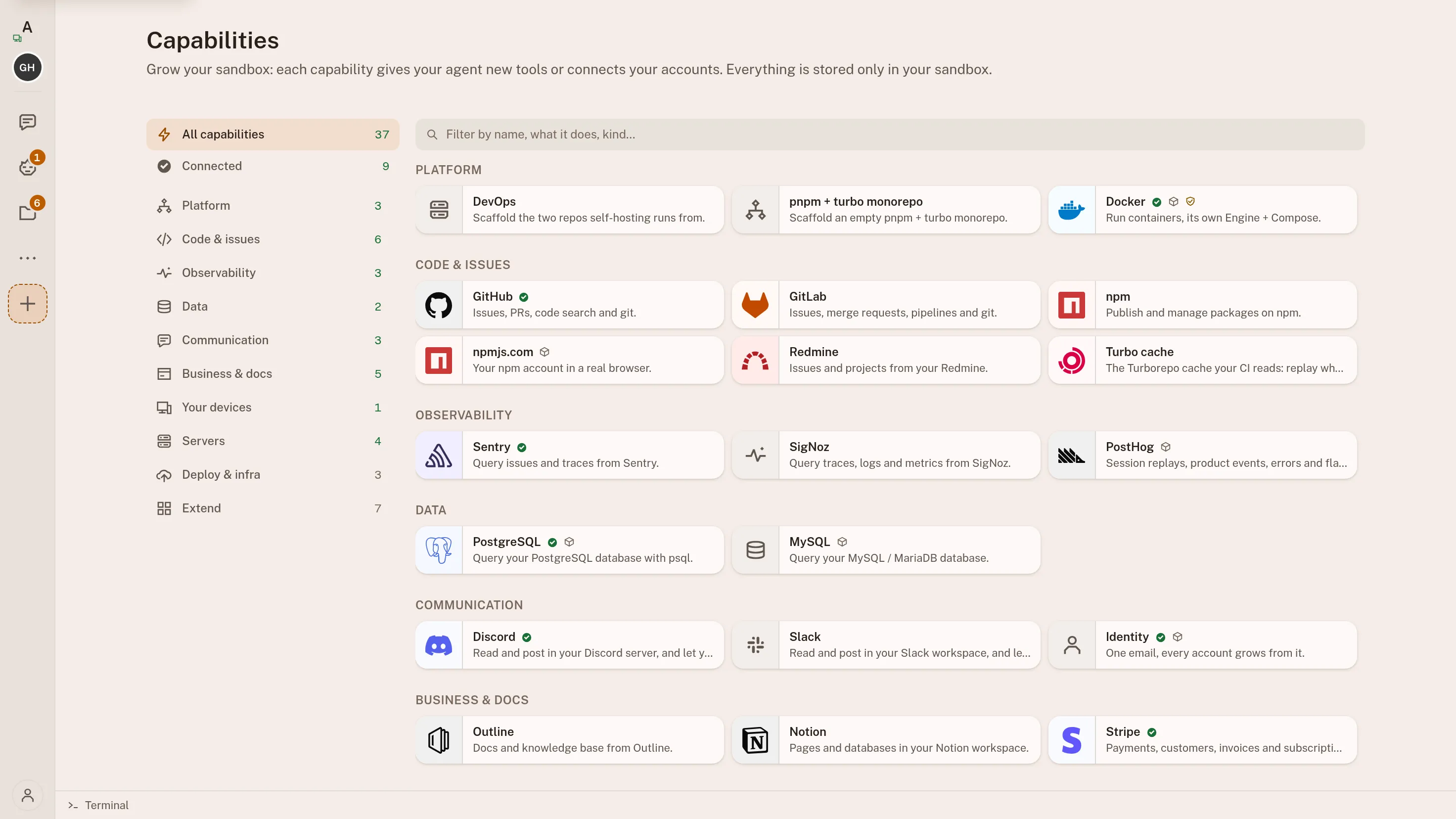The image size is (1456, 819).
Task: Click the Discord logo icon
Action: (x=439, y=645)
